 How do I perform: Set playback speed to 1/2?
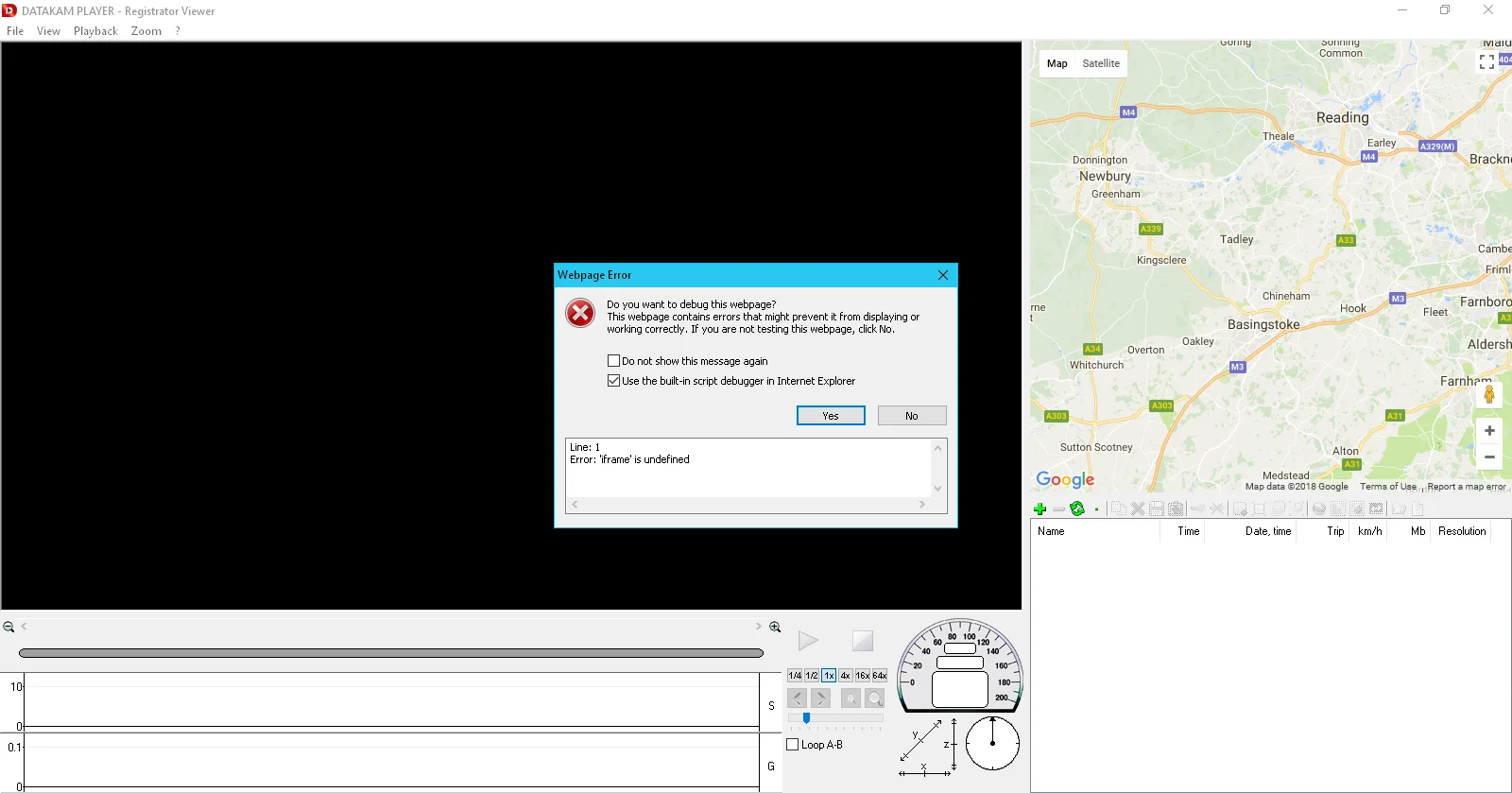812,676
